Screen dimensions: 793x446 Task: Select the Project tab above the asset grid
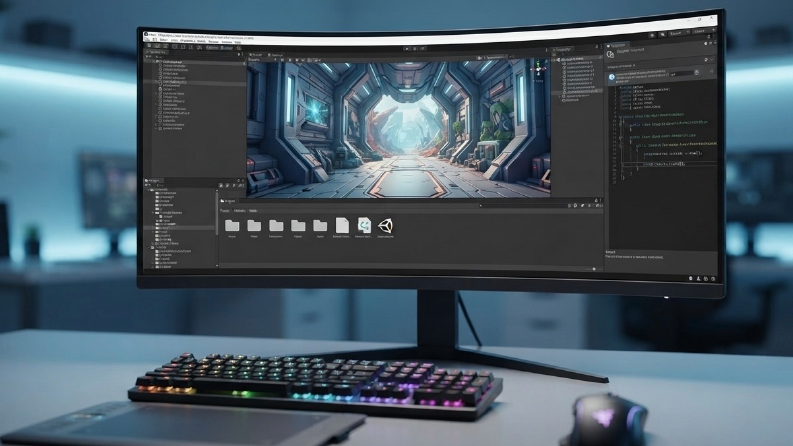pyautogui.click(x=229, y=201)
